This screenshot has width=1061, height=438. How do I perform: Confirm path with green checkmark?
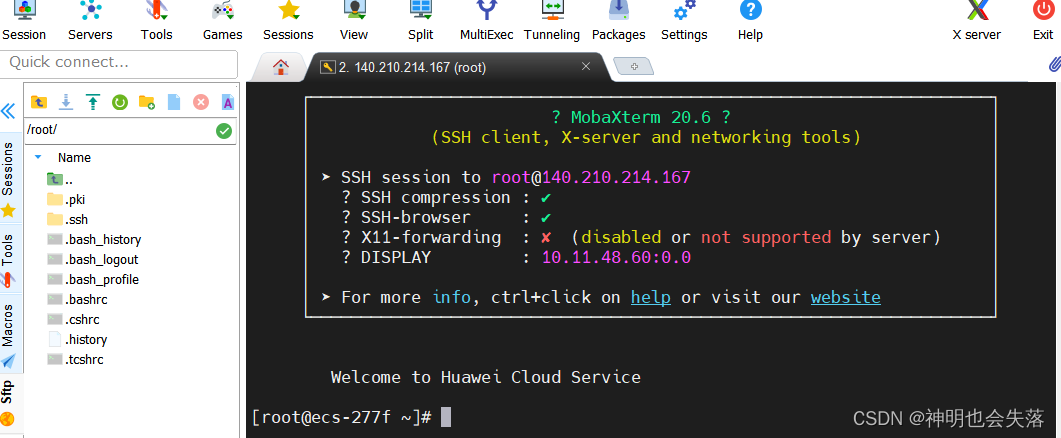click(224, 131)
